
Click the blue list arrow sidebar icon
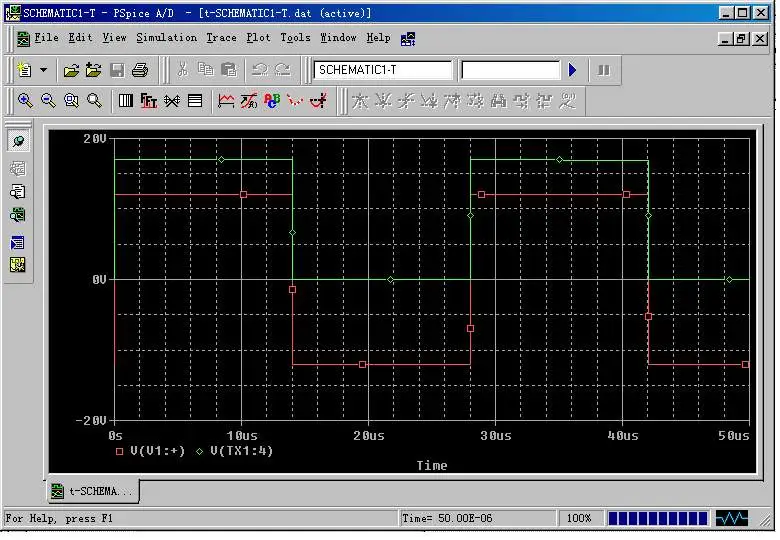coord(17,243)
